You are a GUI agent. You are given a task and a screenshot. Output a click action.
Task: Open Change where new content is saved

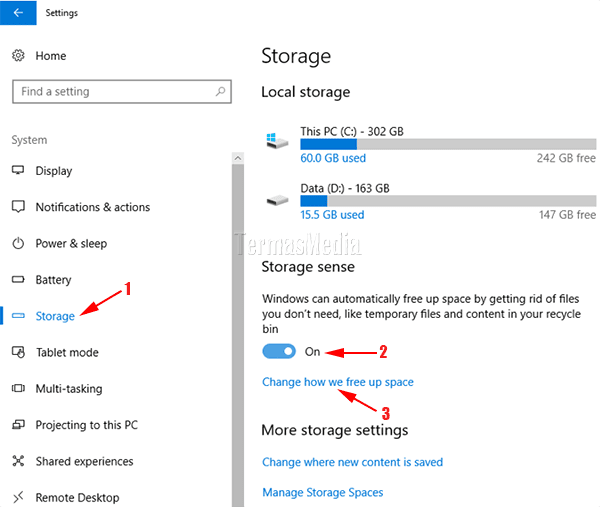pos(352,462)
